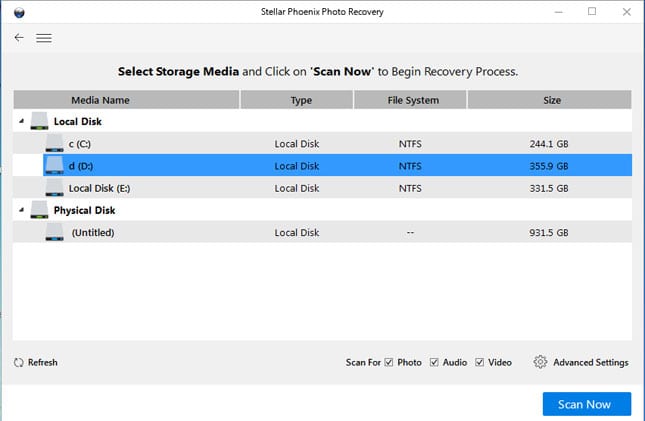Click the c (C:) drive icon
645x421 pixels.
click(54, 144)
